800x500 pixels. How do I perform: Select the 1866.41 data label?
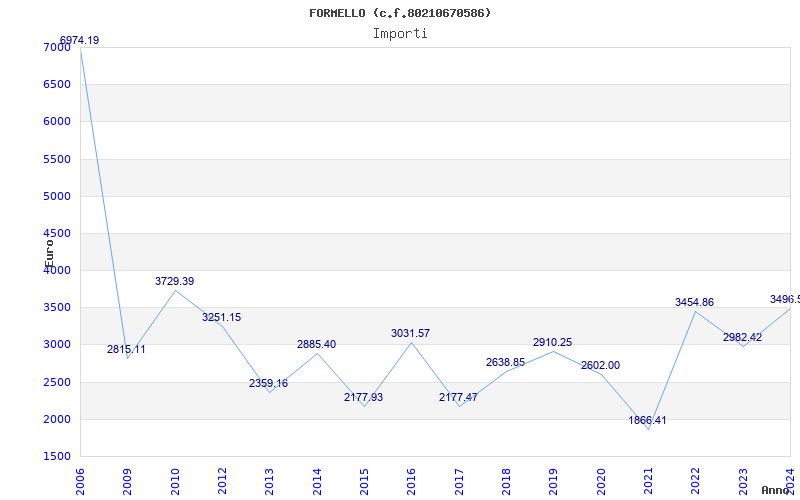tap(647, 420)
